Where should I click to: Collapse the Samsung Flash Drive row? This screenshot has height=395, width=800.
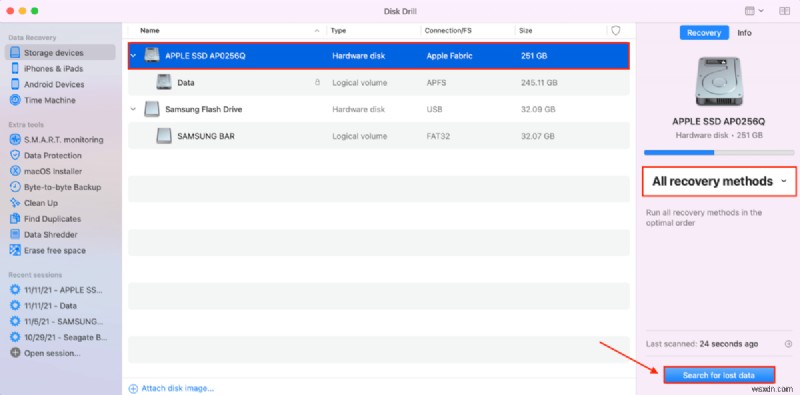click(133, 109)
